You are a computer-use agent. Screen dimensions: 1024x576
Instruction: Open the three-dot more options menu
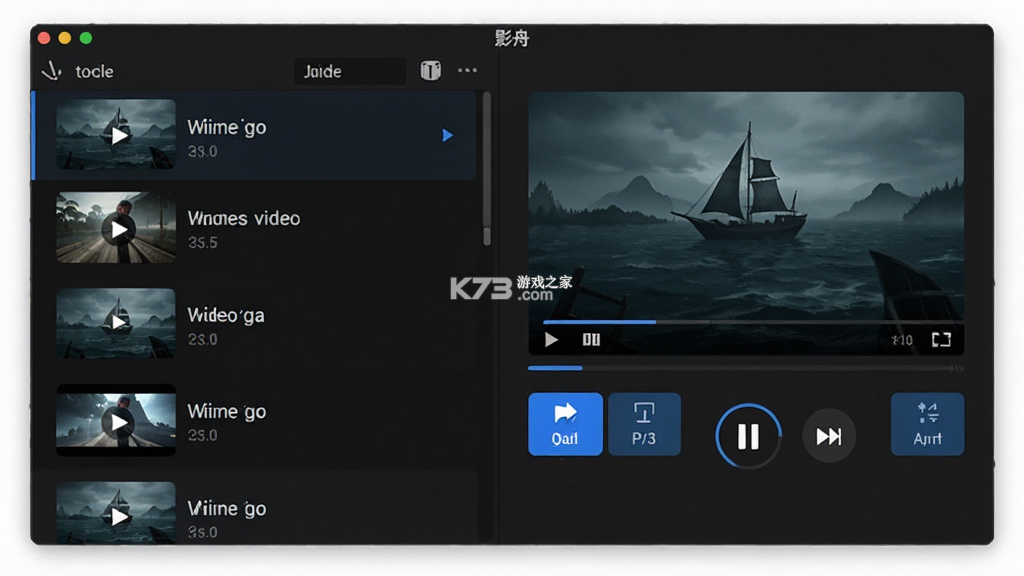pos(467,71)
